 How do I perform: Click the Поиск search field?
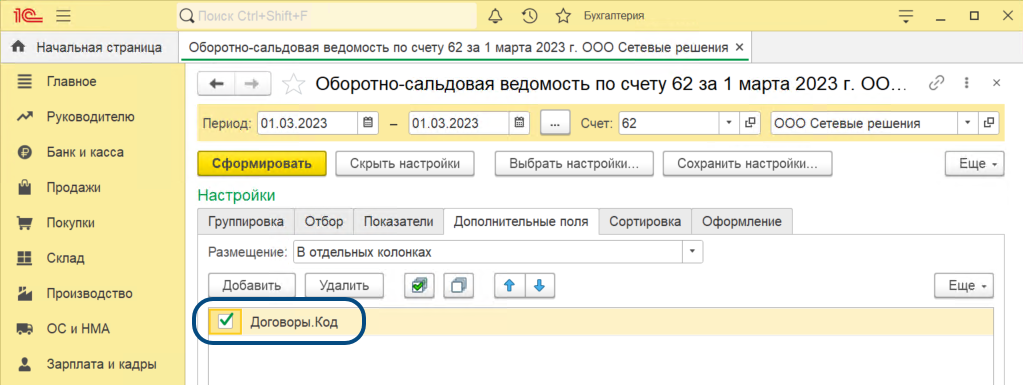pyautogui.click(x=327, y=16)
